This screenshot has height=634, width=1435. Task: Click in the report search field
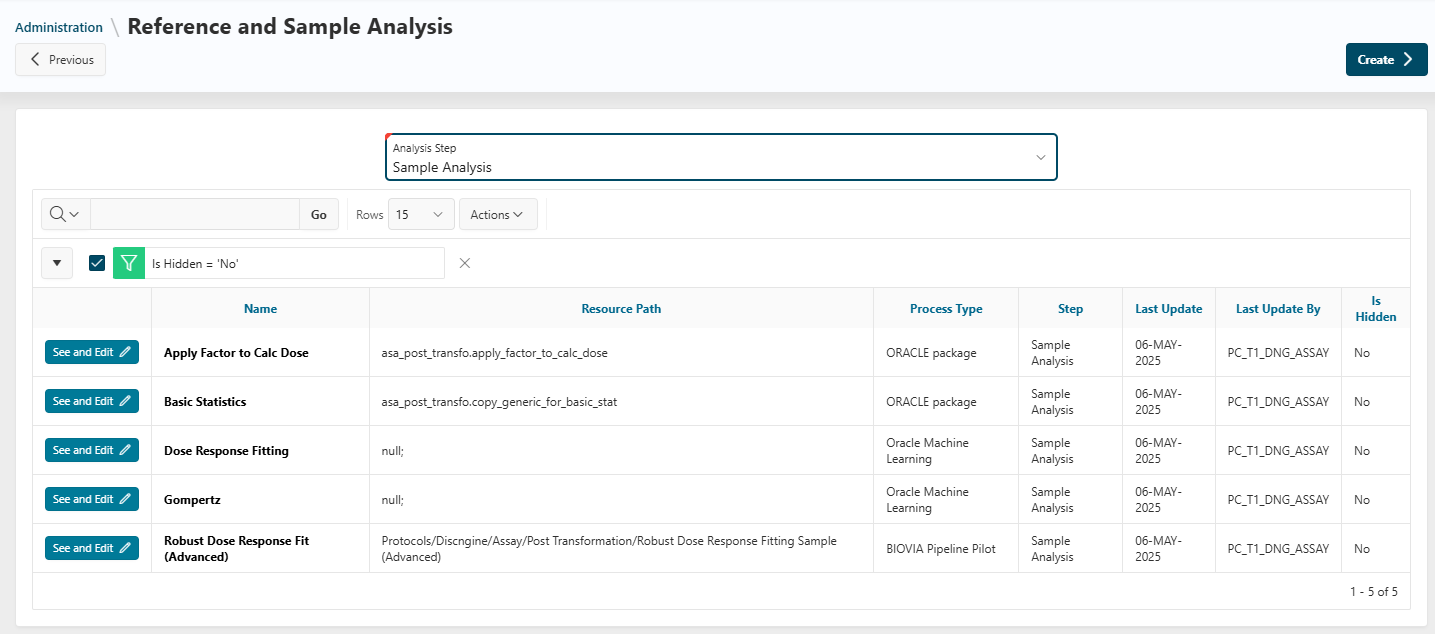[195, 214]
